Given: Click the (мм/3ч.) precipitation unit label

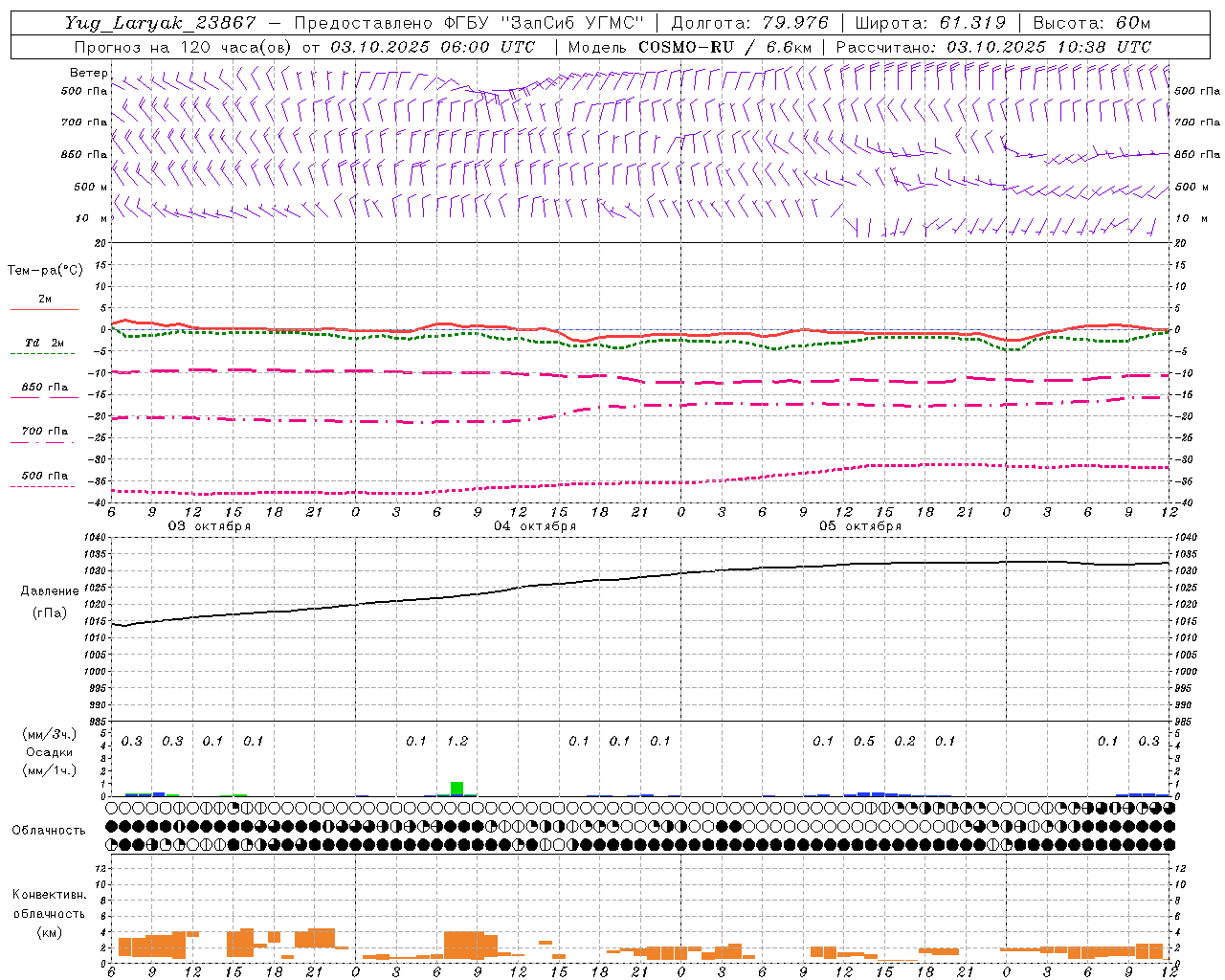Looking at the screenshot, I should coord(50,734).
